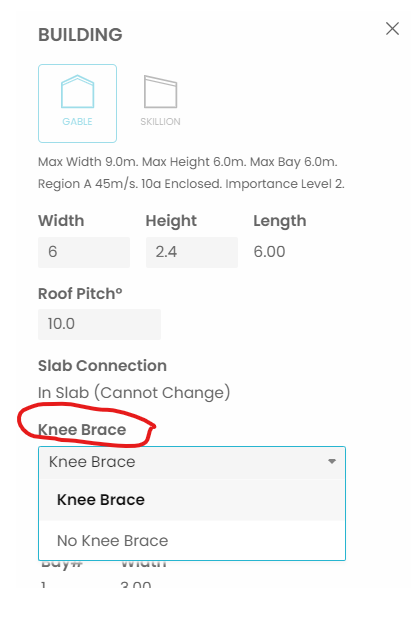Click the SKILLION text label
Image resolution: width=415 pixels, height=622 pixels.
click(160, 121)
